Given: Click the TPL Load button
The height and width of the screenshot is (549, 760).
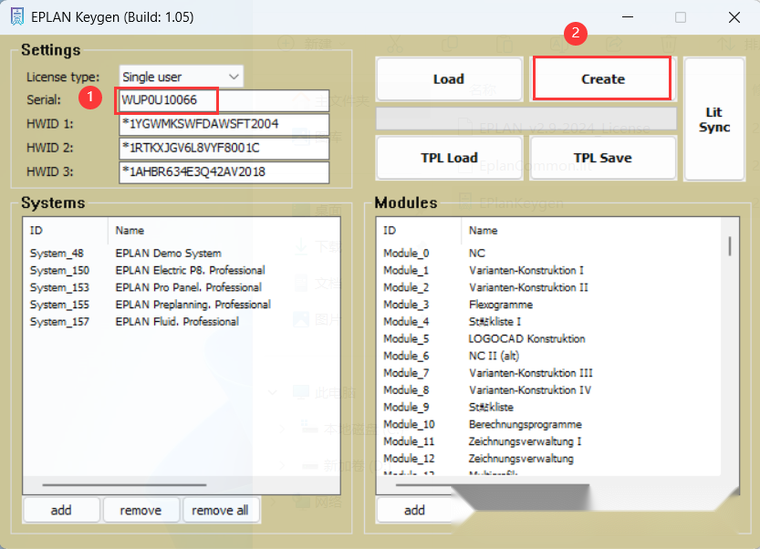Looking at the screenshot, I should [x=449, y=158].
